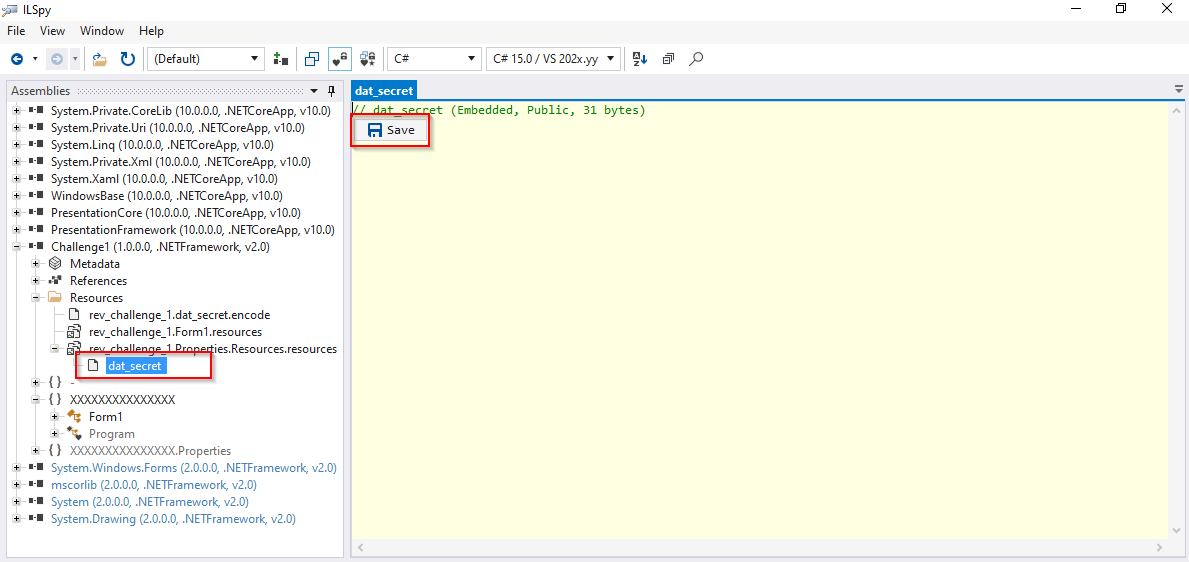
Task: Click the Save button
Action: point(391,130)
